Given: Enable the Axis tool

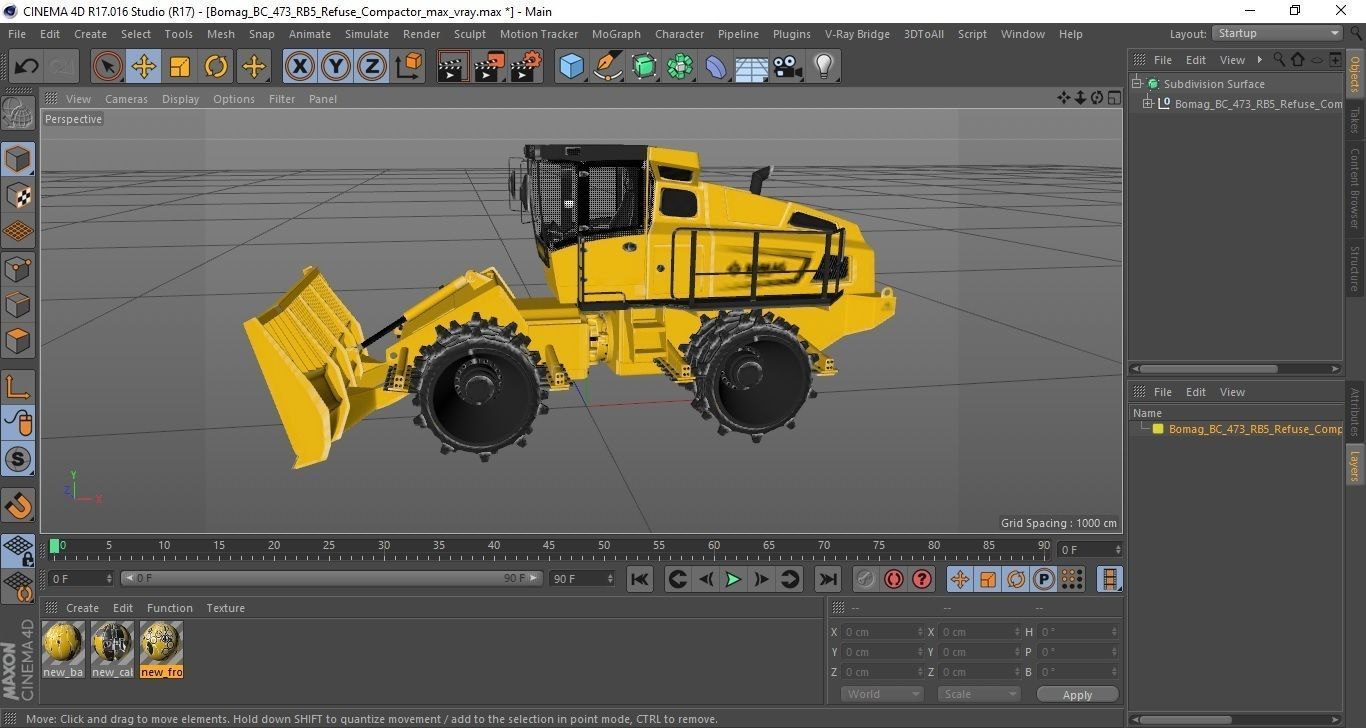Looking at the screenshot, I should pyautogui.click(x=18, y=387).
